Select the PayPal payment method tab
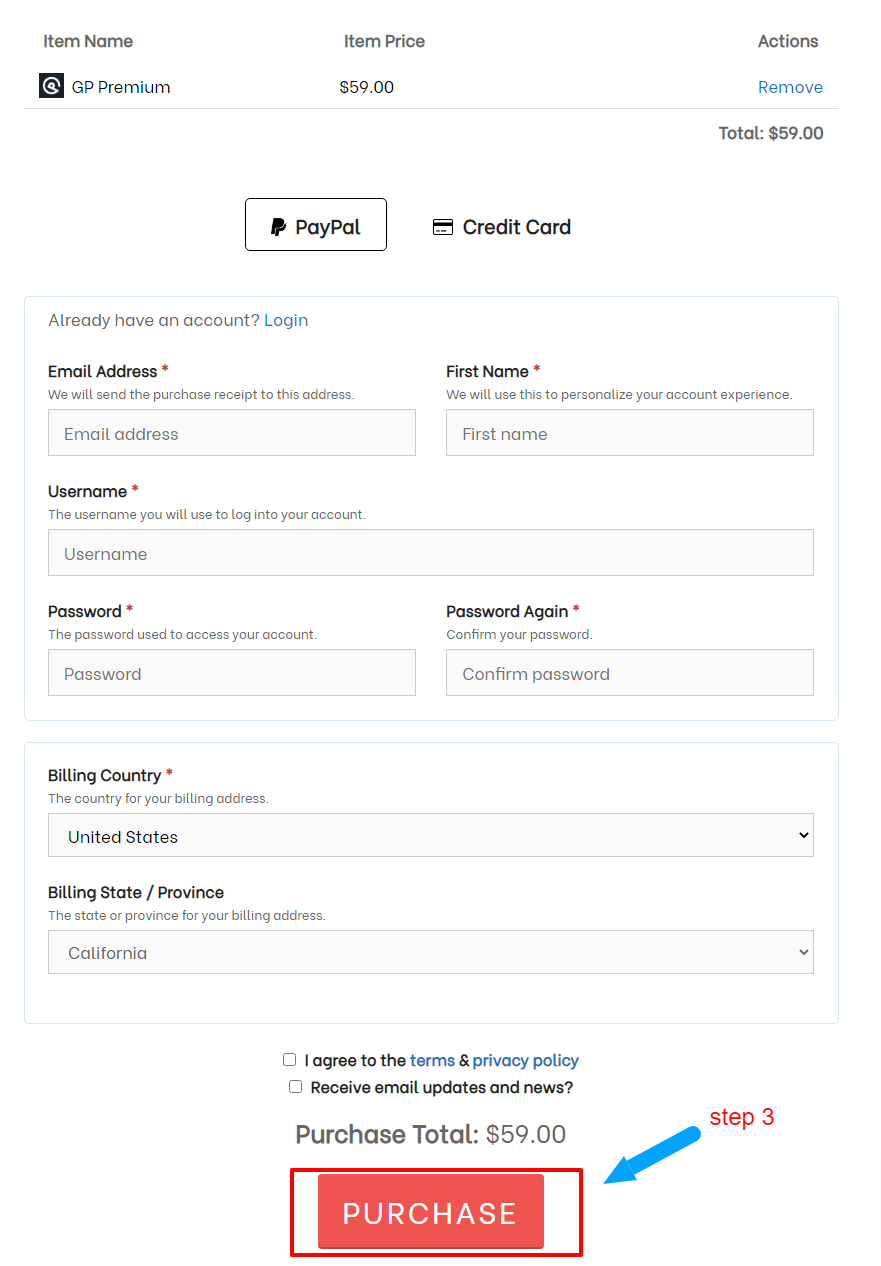The image size is (881, 1266). pyautogui.click(x=315, y=225)
